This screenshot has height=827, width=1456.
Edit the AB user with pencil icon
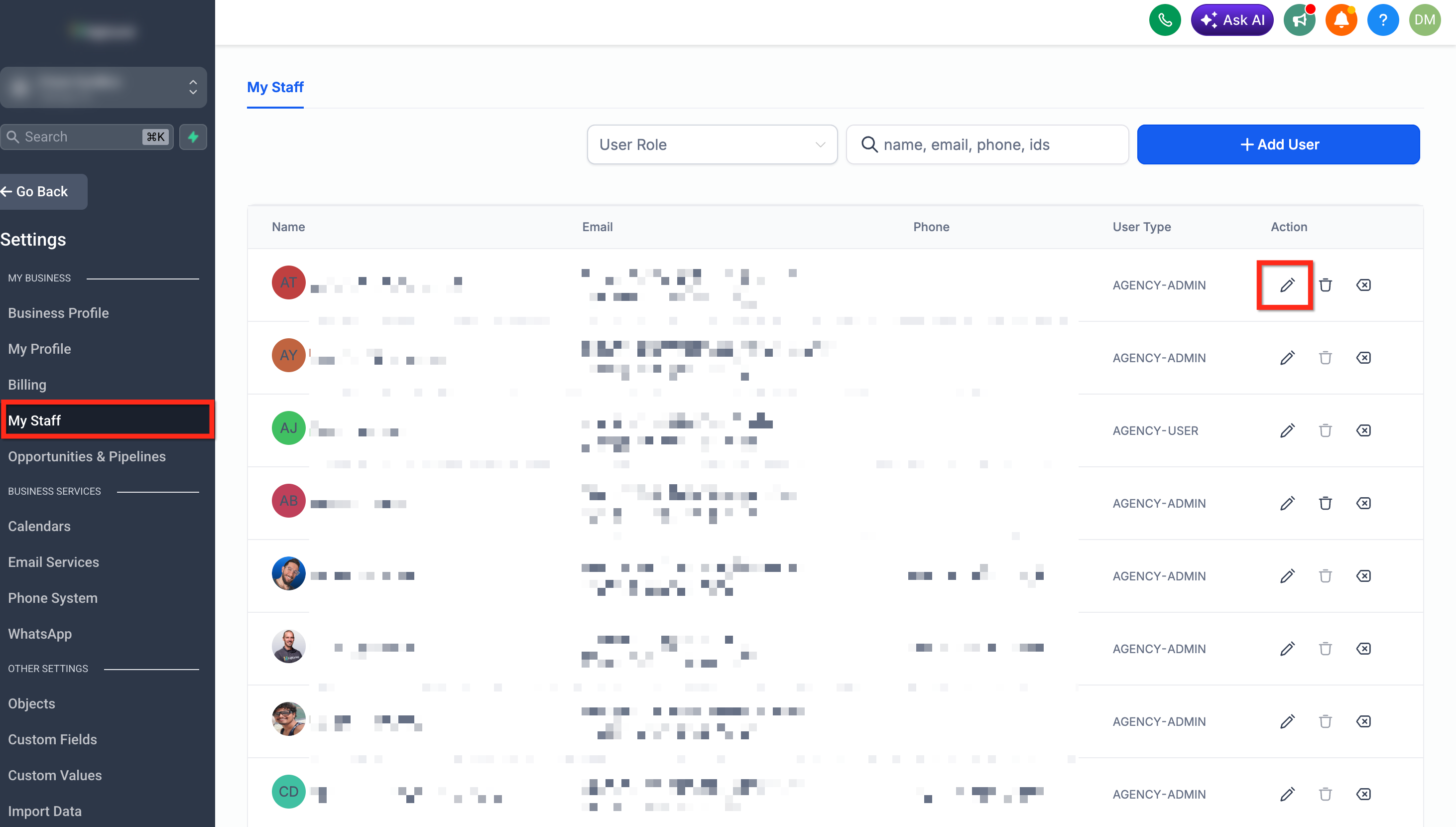pos(1287,503)
